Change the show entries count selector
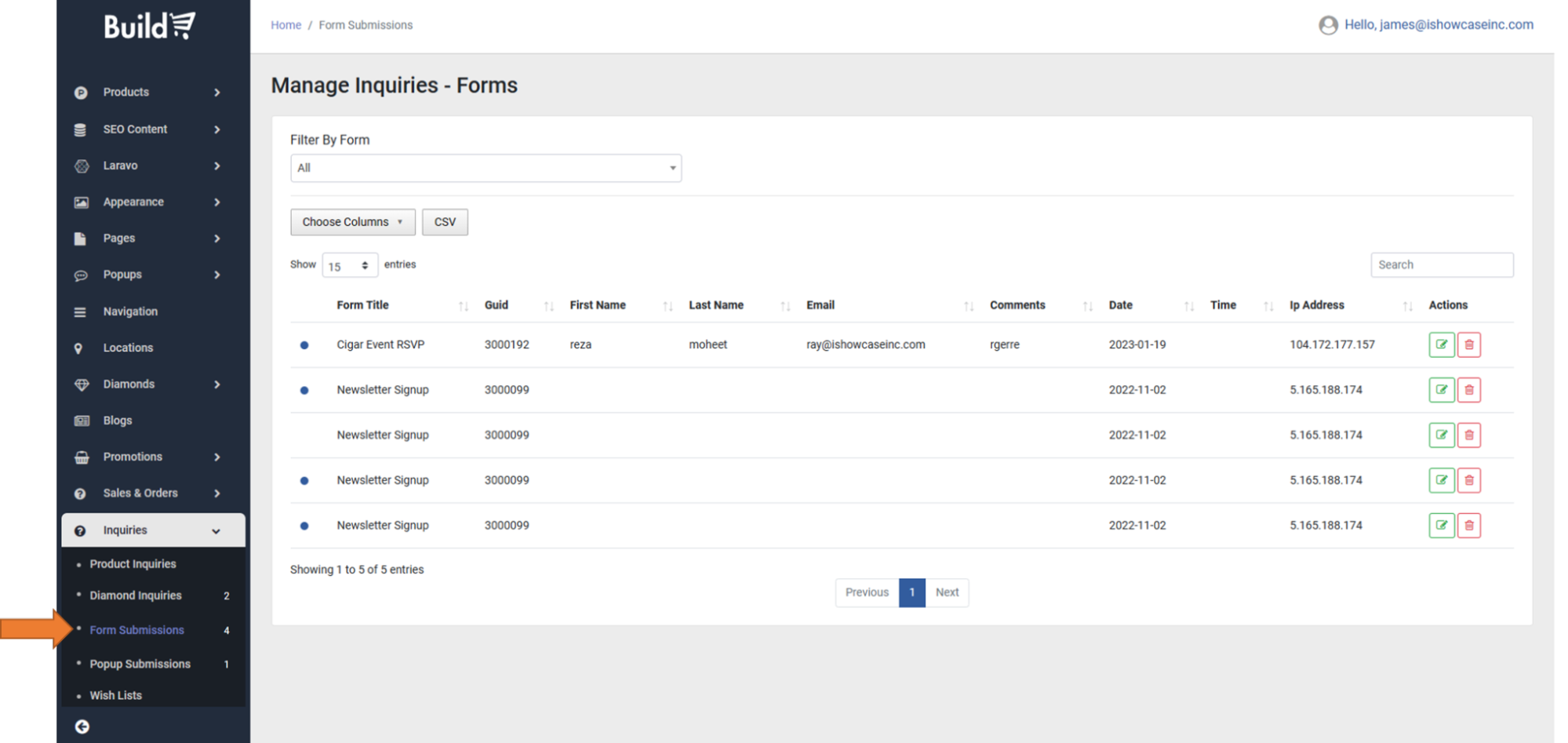Screen dimensions: 1568x743 click(x=349, y=266)
